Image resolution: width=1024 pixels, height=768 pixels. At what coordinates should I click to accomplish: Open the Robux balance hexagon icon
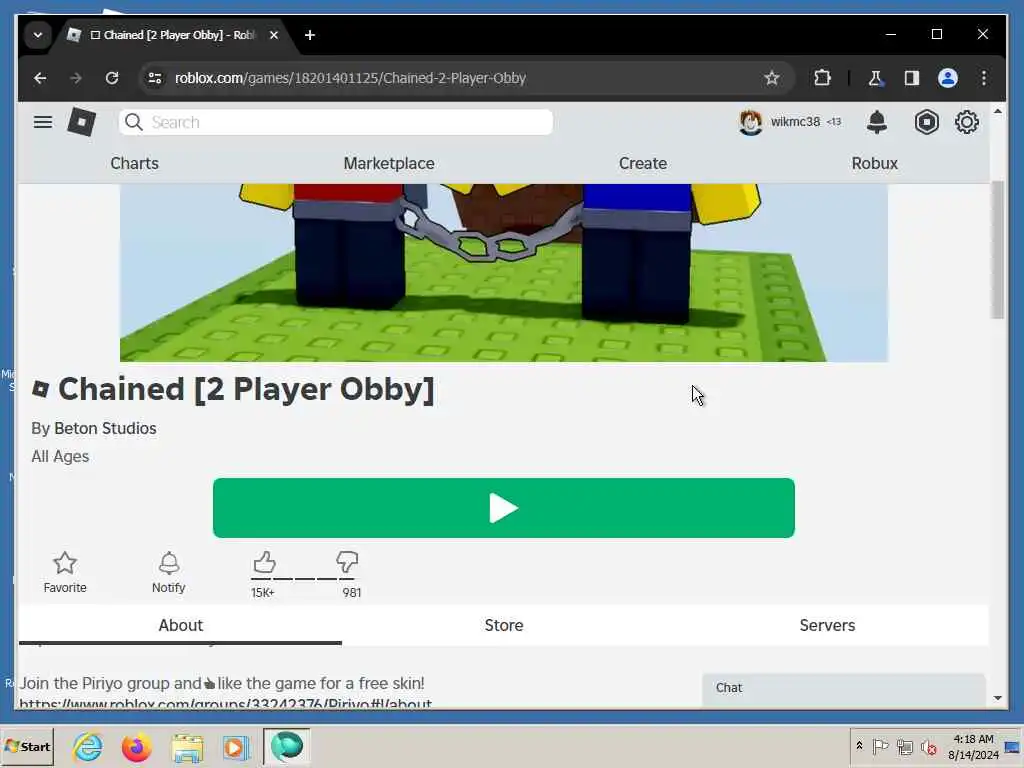tap(927, 122)
